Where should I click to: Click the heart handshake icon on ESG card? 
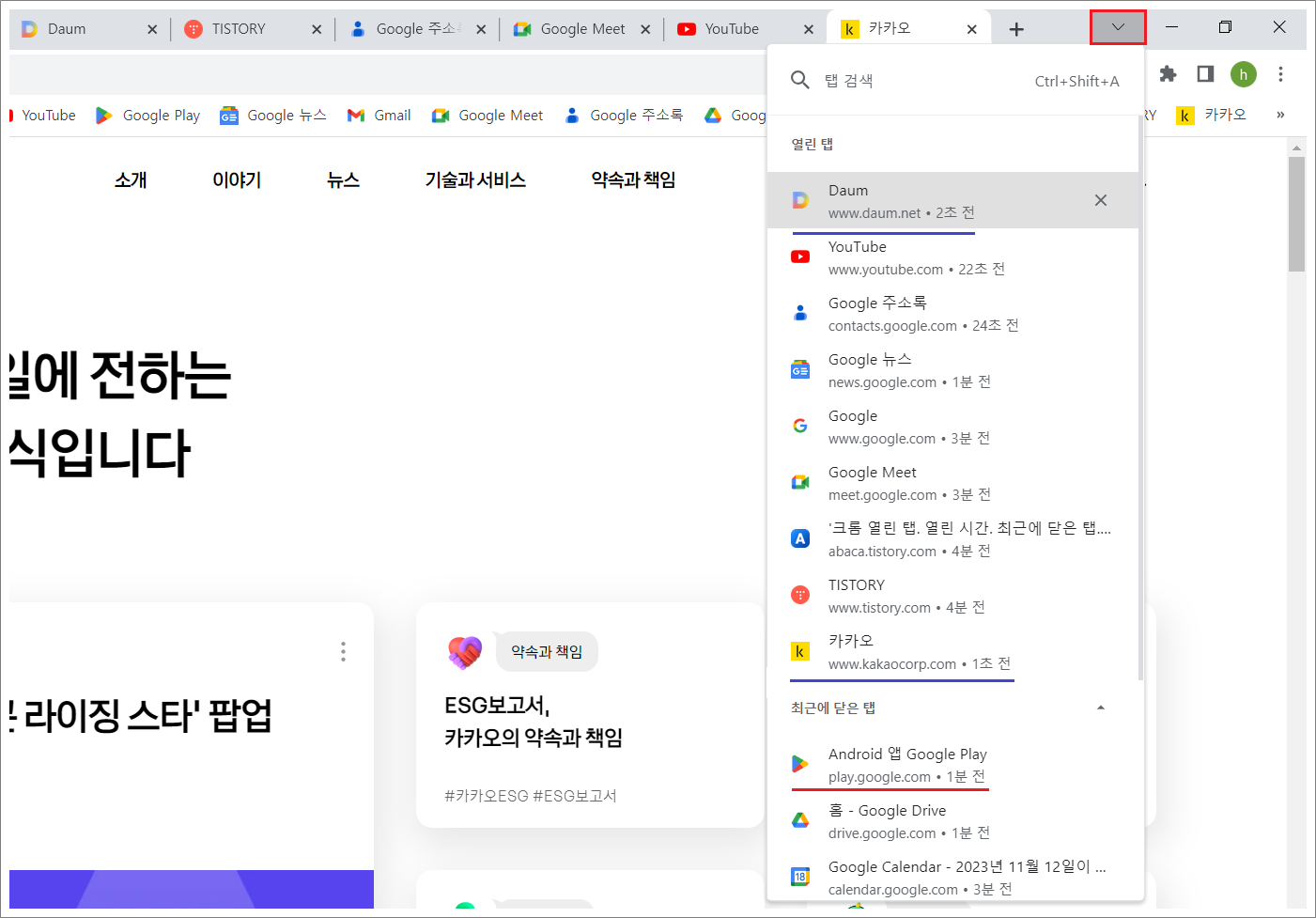click(x=465, y=651)
